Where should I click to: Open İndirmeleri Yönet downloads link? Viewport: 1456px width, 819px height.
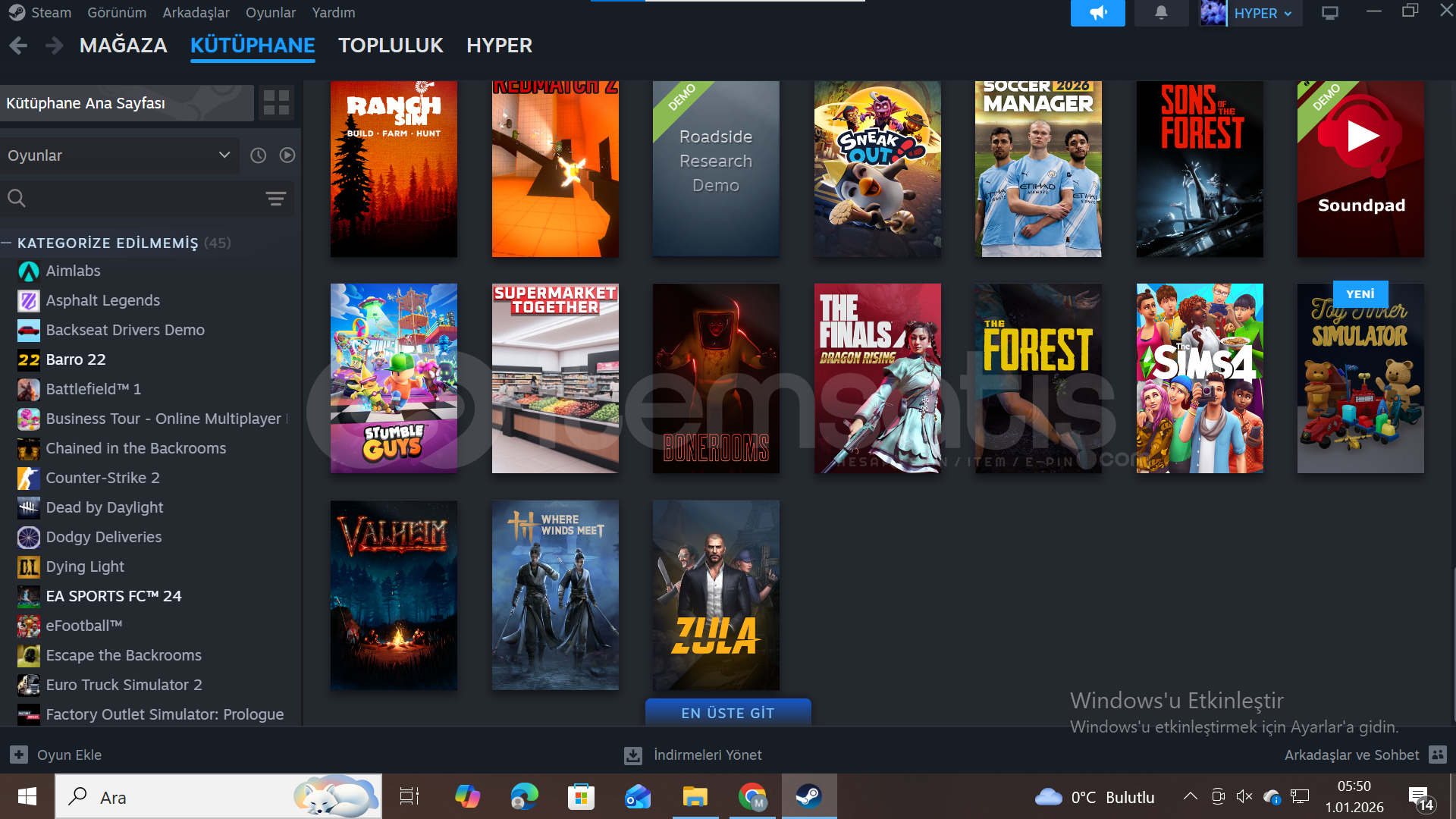point(707,755)
